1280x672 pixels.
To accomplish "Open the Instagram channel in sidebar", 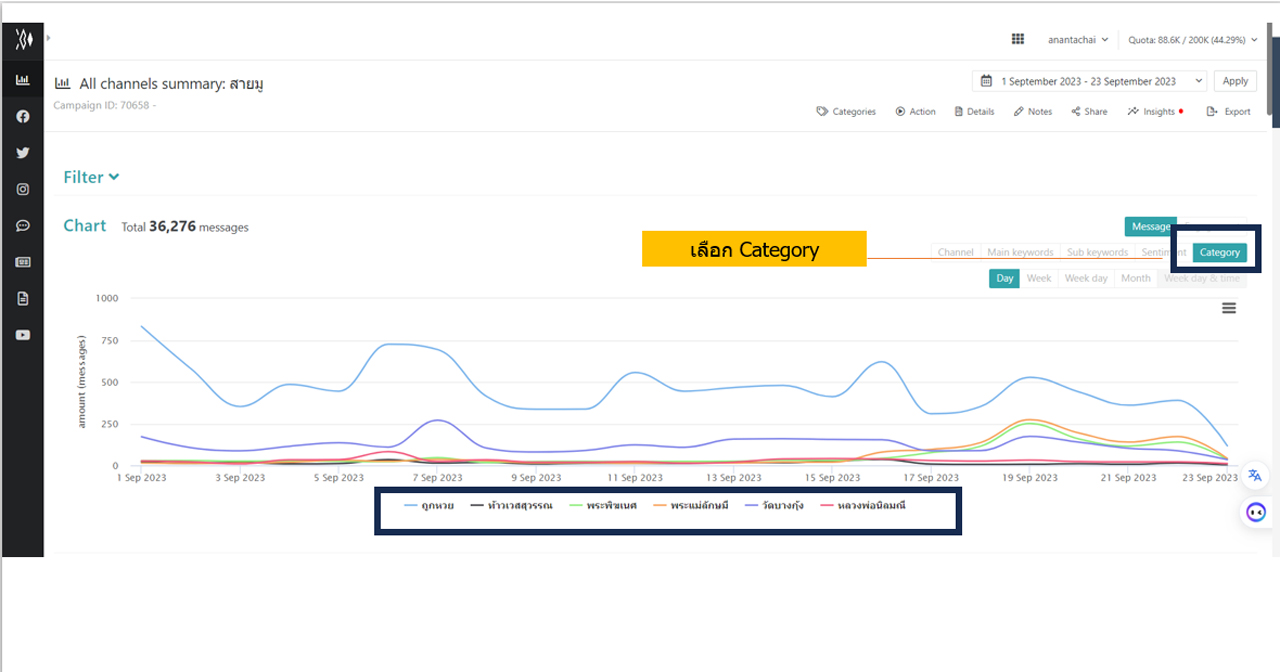I will tap(22, 189).
